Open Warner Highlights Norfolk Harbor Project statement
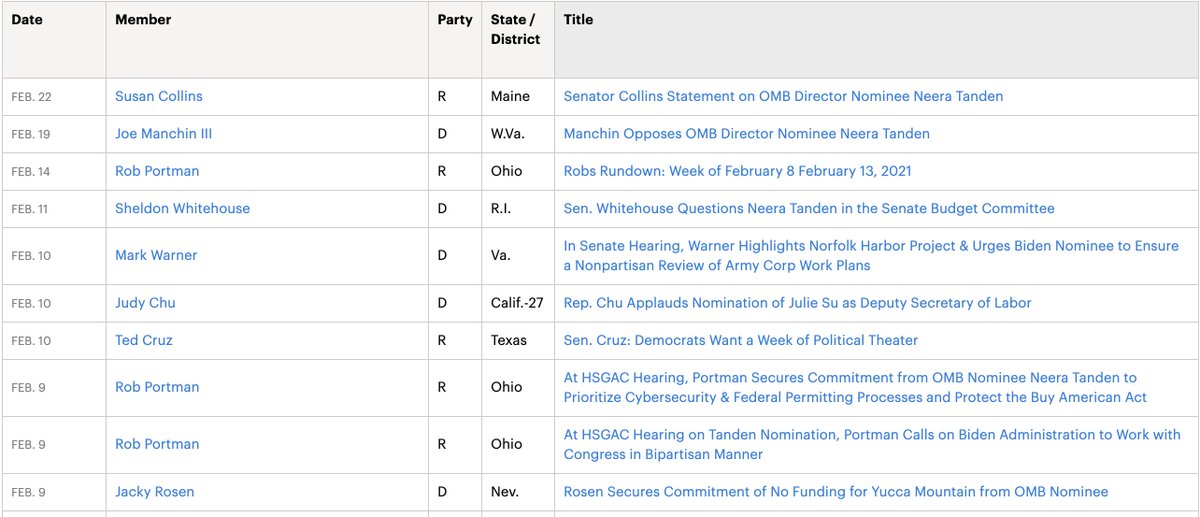Image resolution: width=1200 pixels, height=517 pixels. point(871,255)
